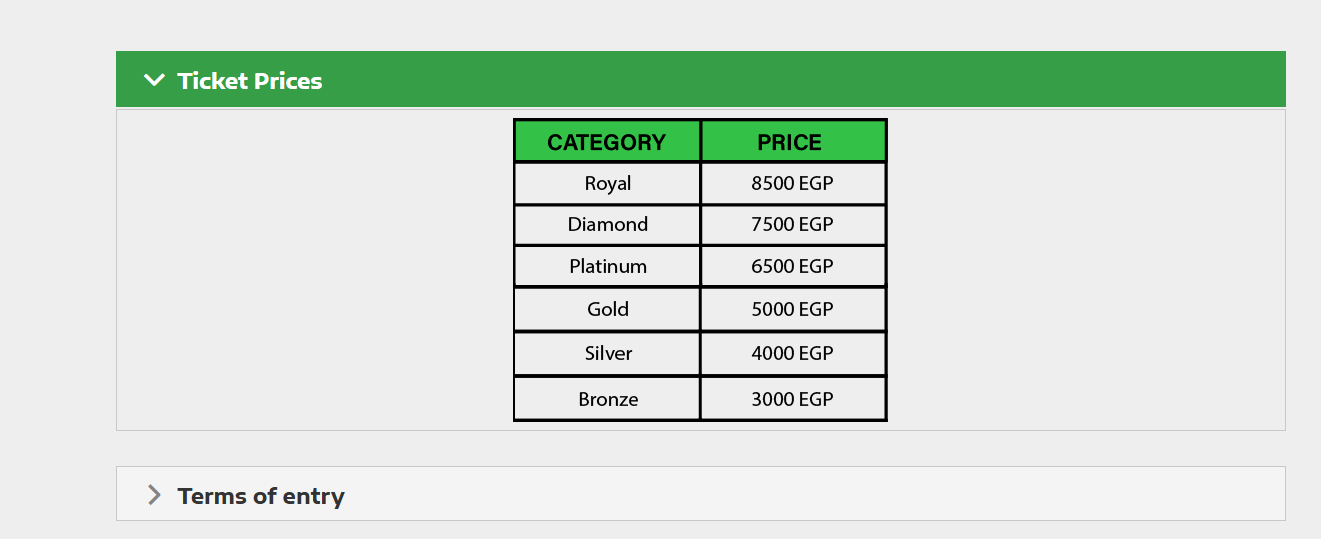The image size is (1321, 539).
Task: Click the 3000 EGP price cell
Action: pyautogui.click(x=793, y=399)
